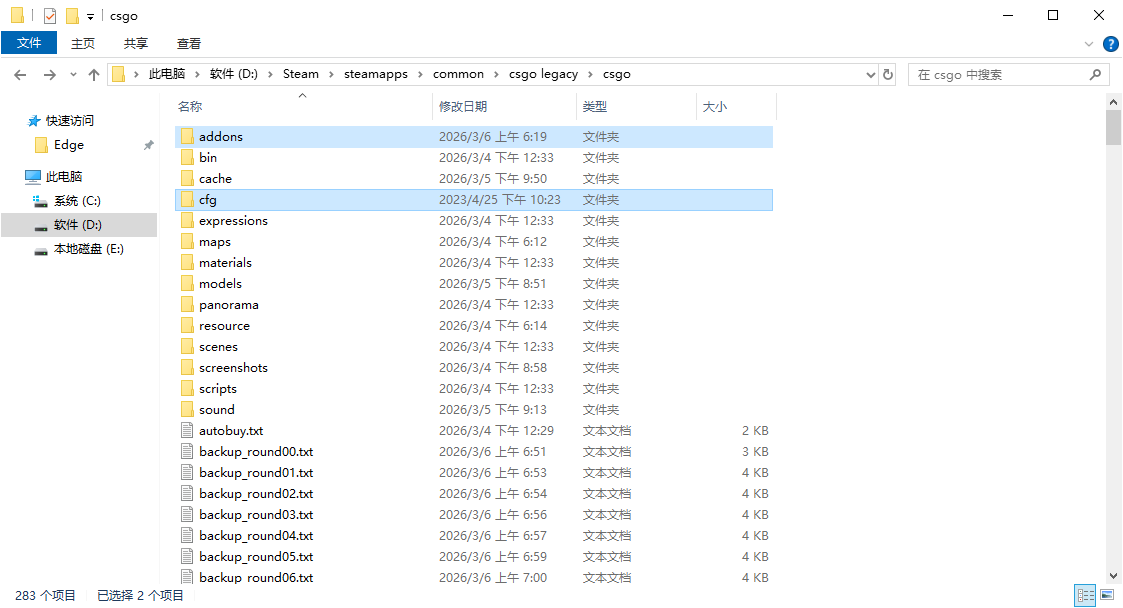Click 此电脑 in the address bar
The height and width of the screenshot is (608, 1123).
167,74
